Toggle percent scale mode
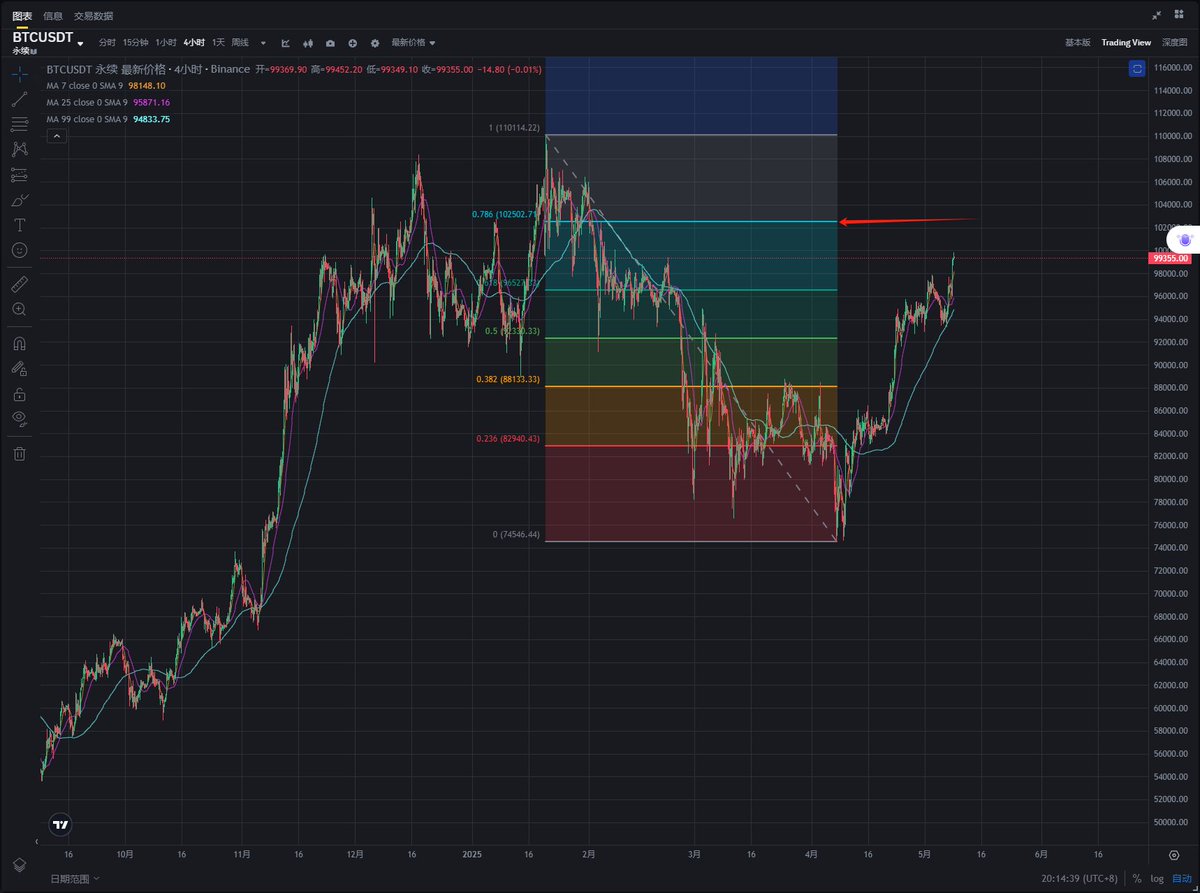This screenshot has width=1200, height=893. click(x=1137, y=879)
